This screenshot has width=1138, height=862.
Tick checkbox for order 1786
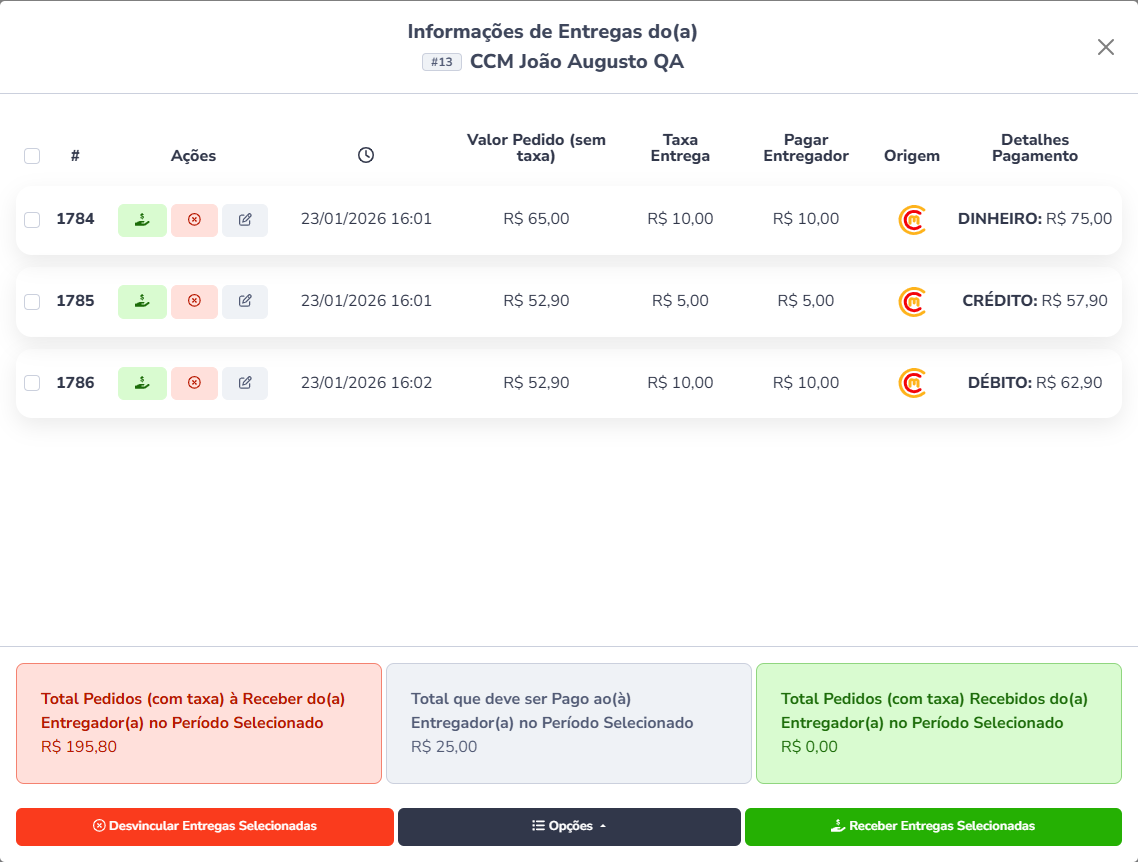32,383
